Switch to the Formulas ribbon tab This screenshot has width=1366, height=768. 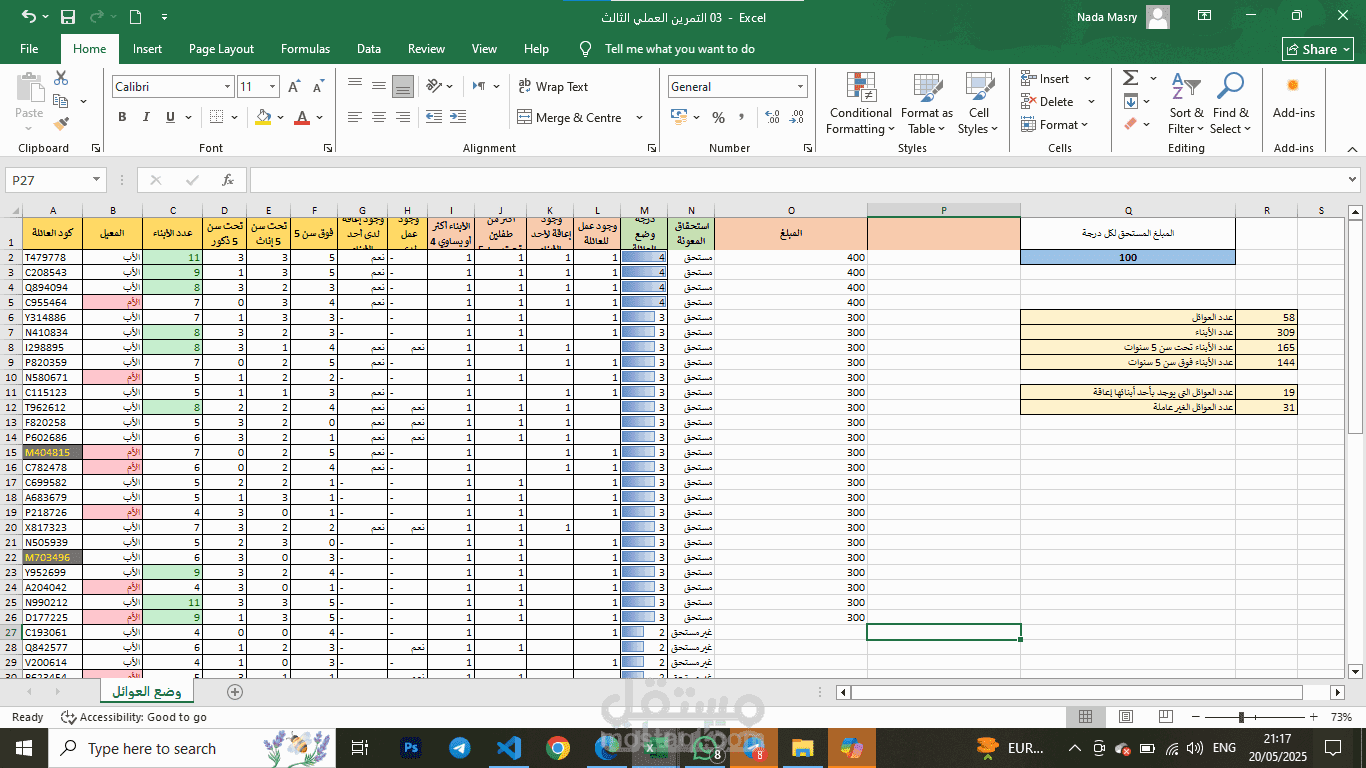(305, 49)
